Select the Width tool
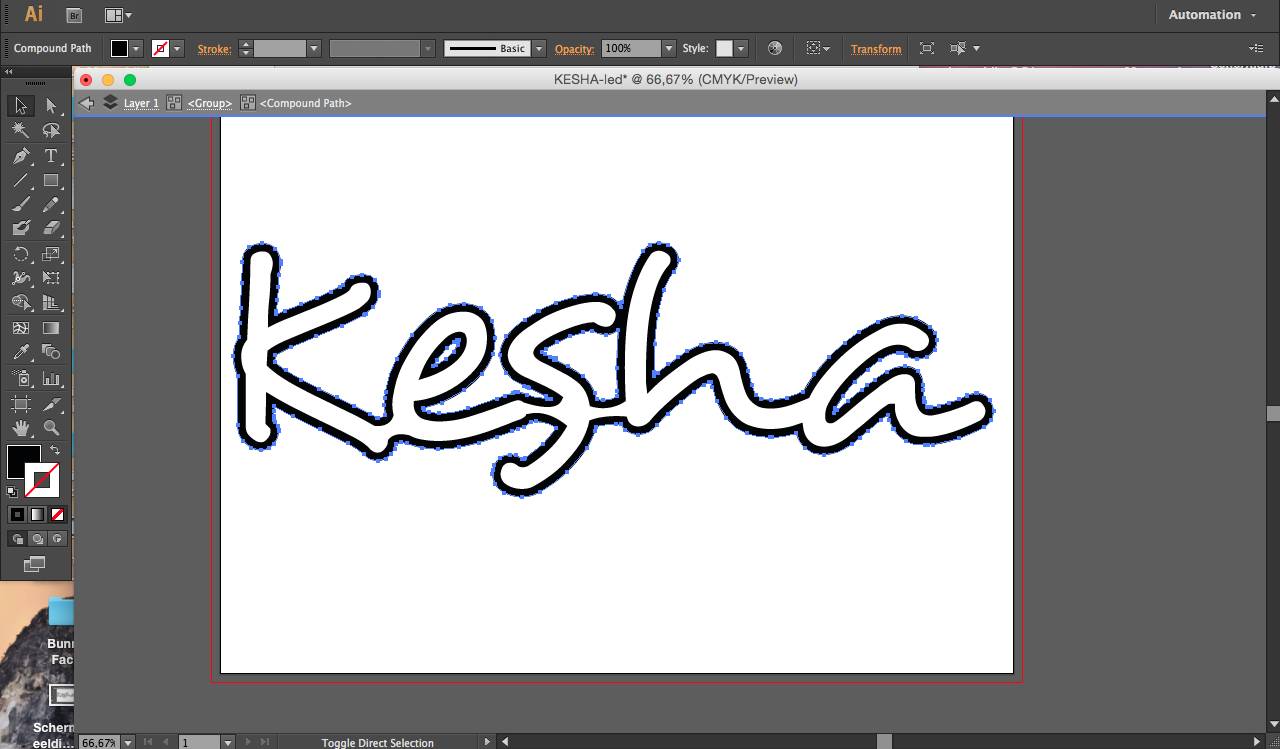Image resolution: width=1280 pixels, height=749 pixels. click(20, 278)
